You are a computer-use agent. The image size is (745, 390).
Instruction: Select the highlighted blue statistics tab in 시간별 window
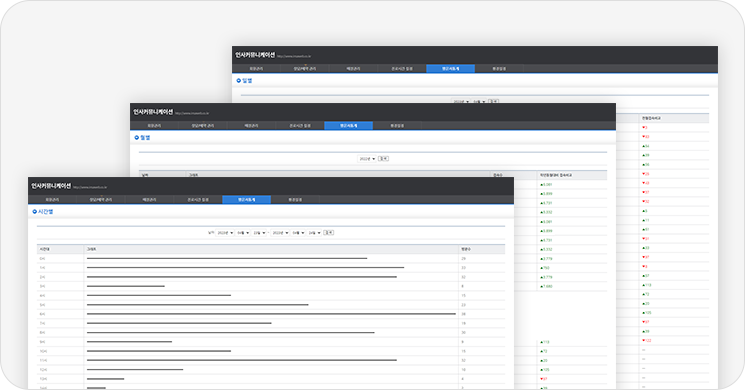[x=247, y=200]
